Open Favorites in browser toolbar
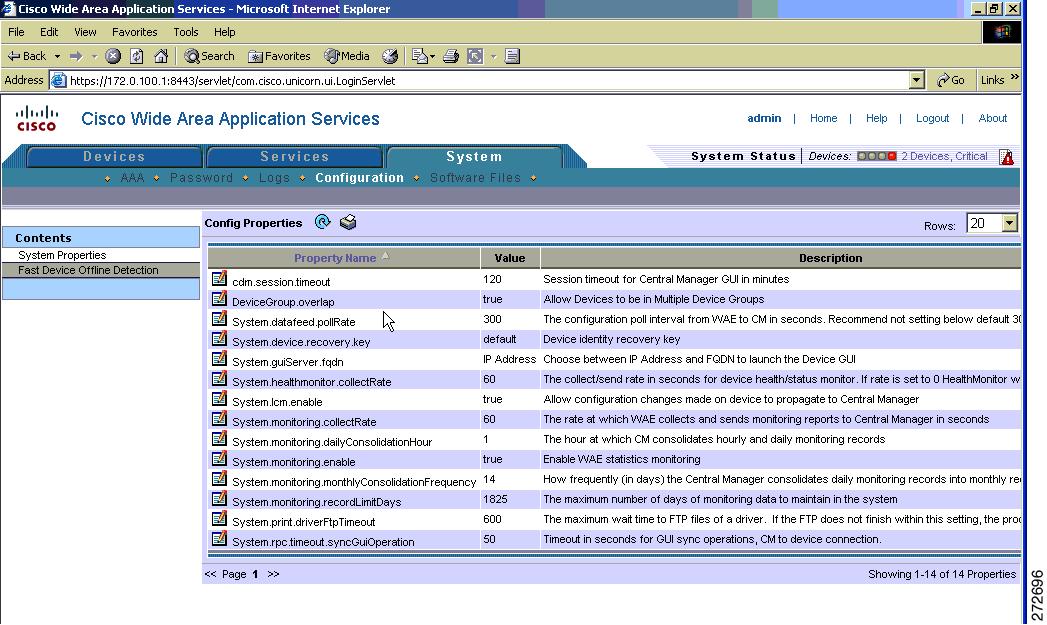 coord(279,56)
